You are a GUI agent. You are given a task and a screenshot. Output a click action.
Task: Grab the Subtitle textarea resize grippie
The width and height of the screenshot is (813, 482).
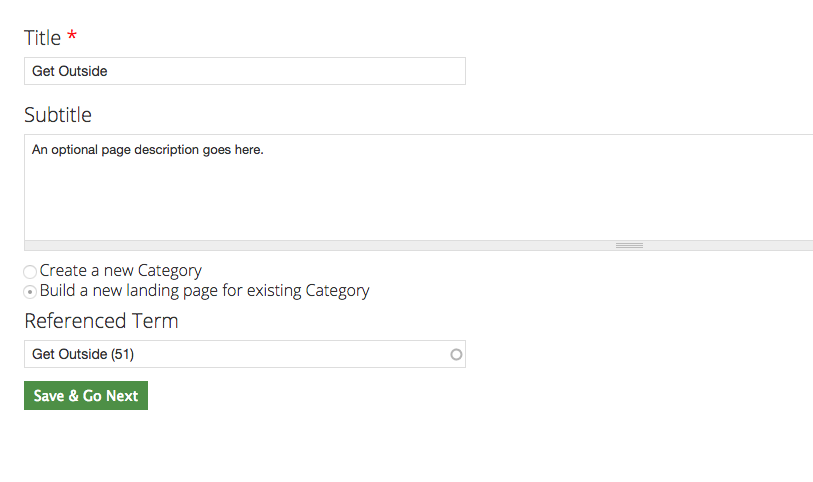point(629,245)
